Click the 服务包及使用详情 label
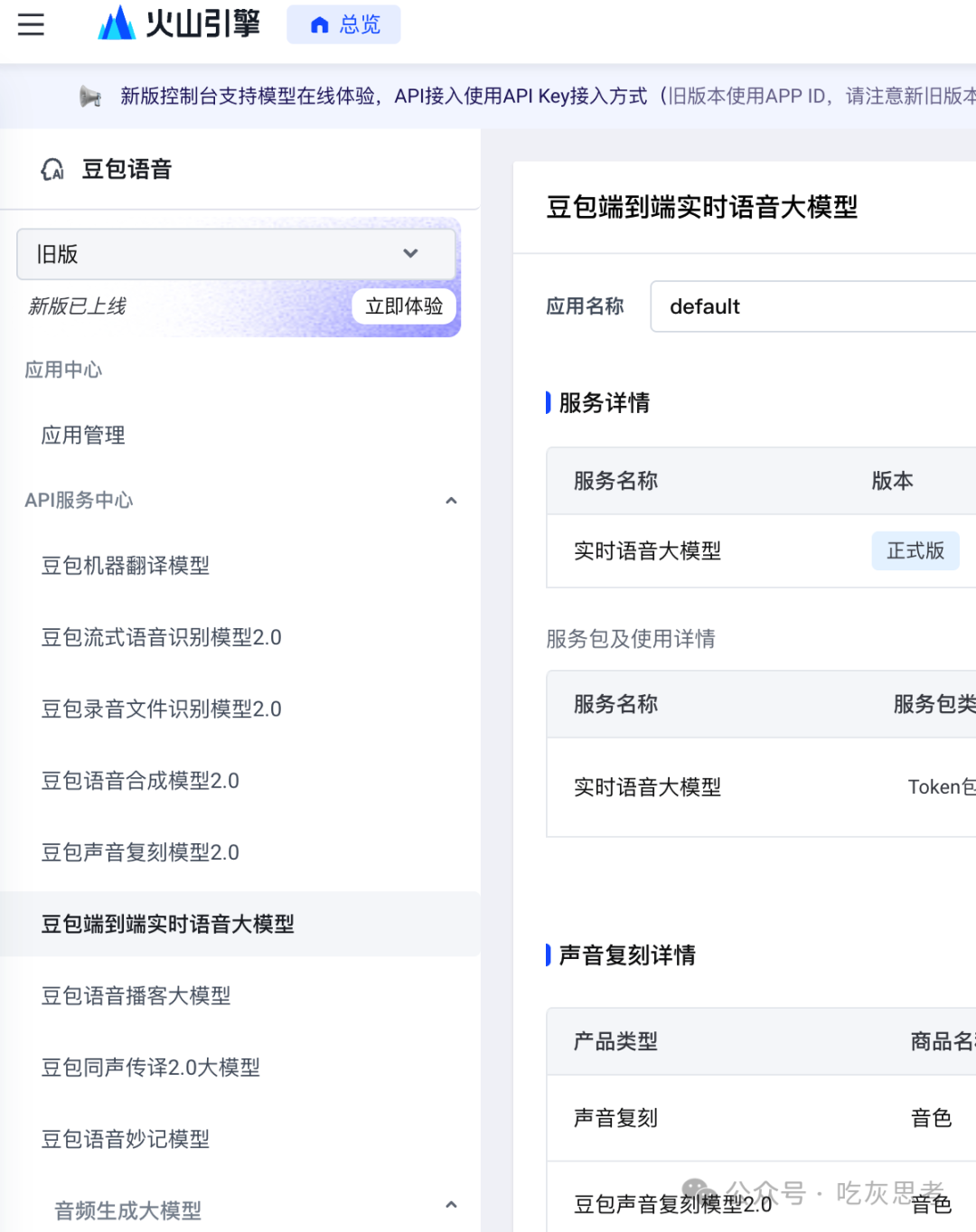Viewport: 976px width, 1232px height. pyautogui.click(x=631, y=639)
